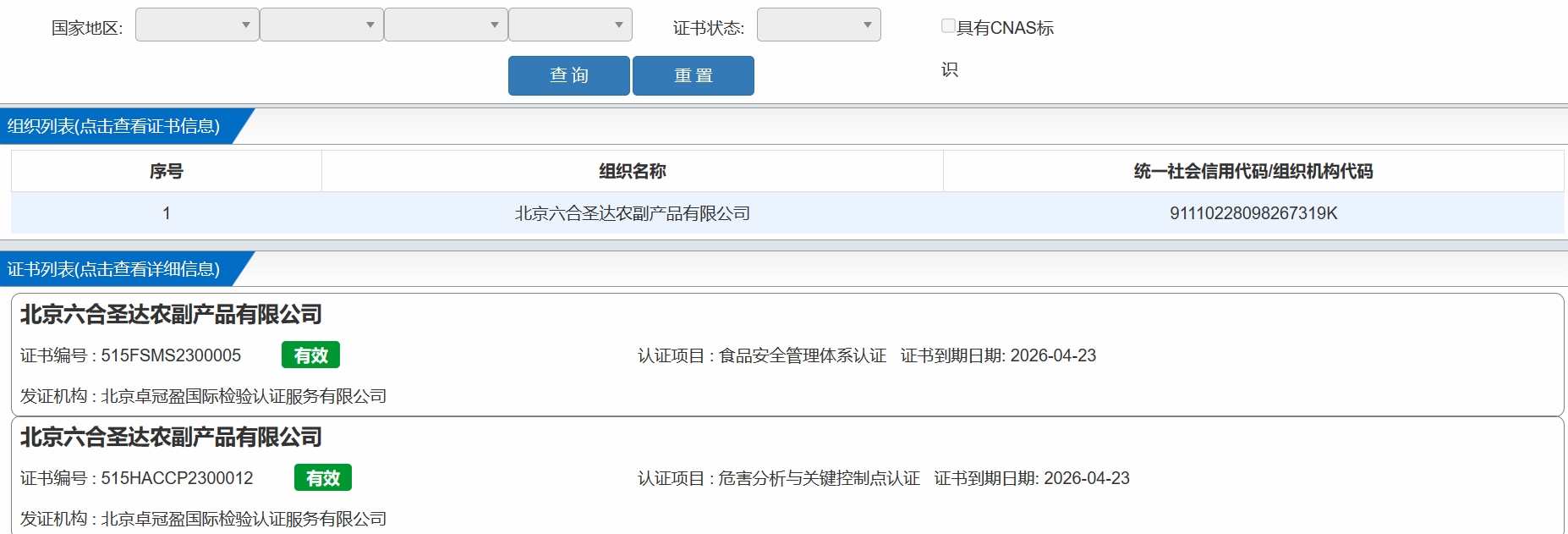Expand the 证书状态 dropdown
The image size is (1568, 534).
click(x=819, y=25)
